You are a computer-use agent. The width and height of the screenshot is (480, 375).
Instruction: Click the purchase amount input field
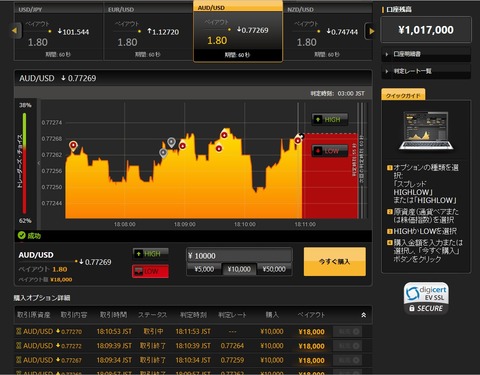(239, 256)
